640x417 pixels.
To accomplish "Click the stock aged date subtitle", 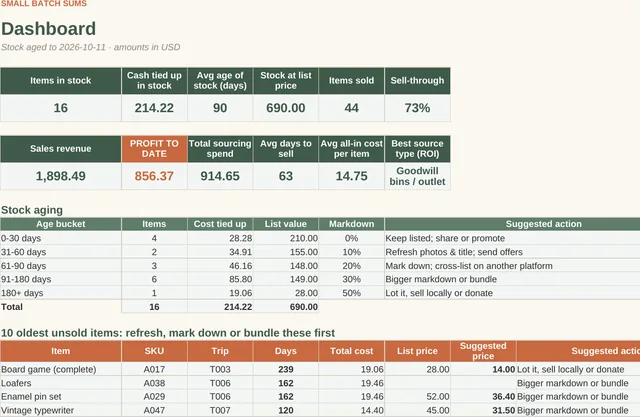I will point(91,47).
